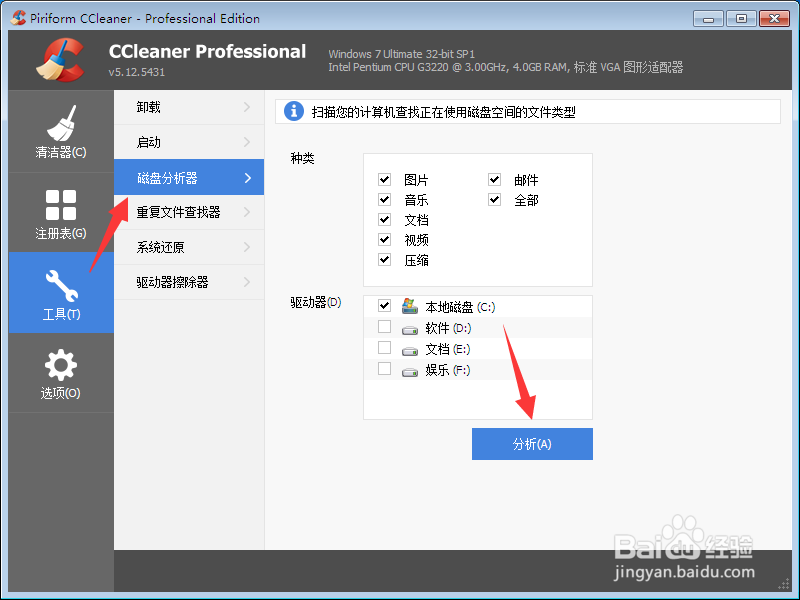
Task: Click the CCleaner logo in header
Action: click(60, 60)
